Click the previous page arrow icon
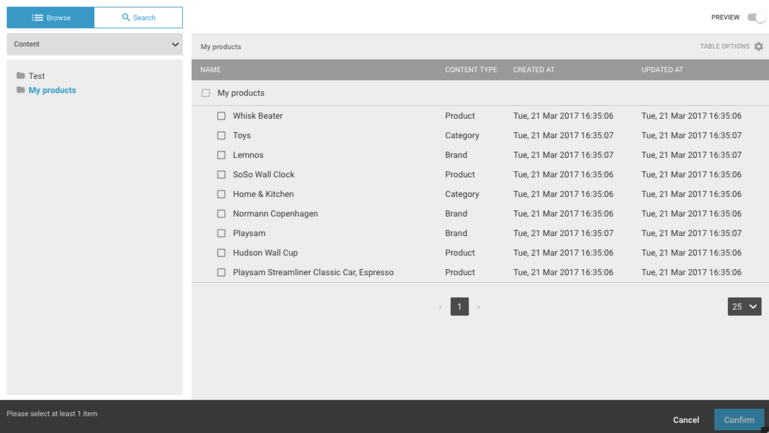This screenshot has width=769, height=433. click(440, 307)
